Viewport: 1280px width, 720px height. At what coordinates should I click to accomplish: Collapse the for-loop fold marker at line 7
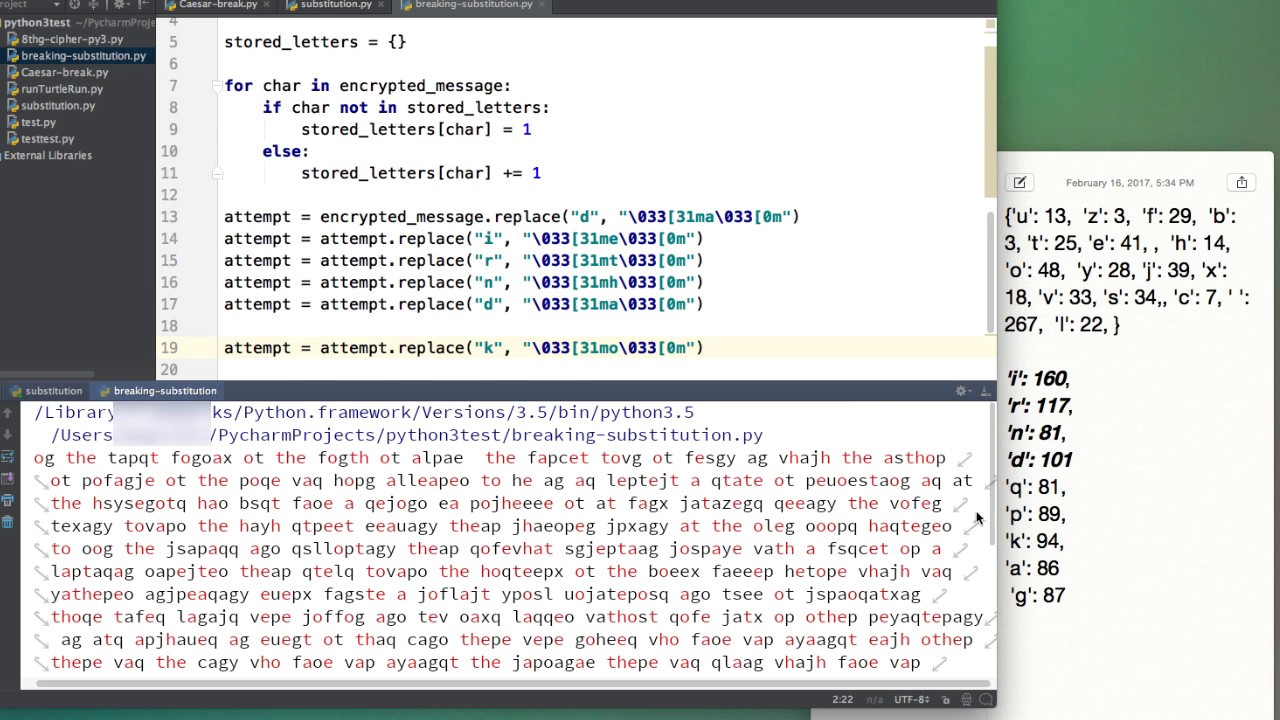[216, 86]
